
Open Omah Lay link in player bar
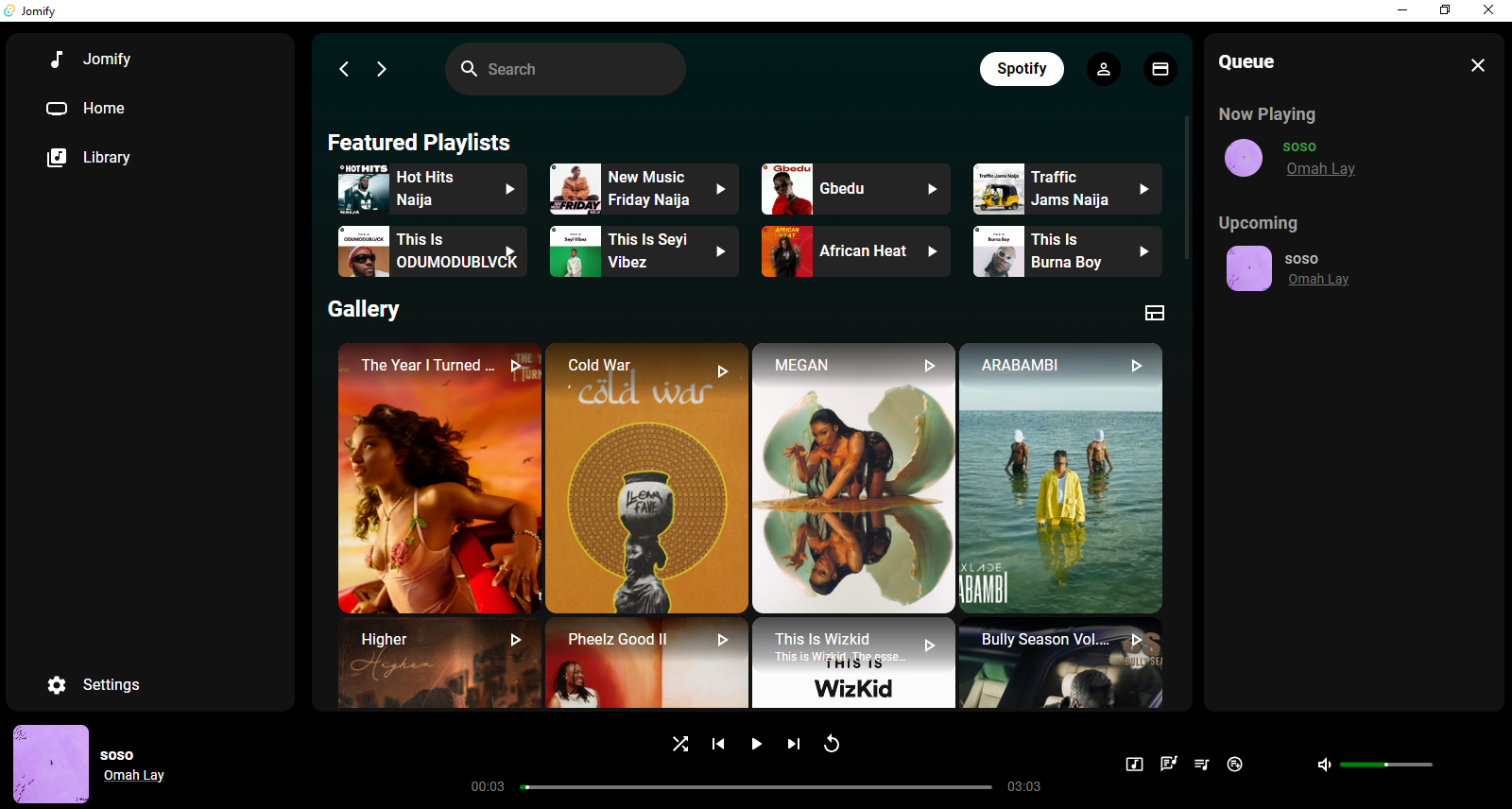pyautogui.click(x=134, y=775)
